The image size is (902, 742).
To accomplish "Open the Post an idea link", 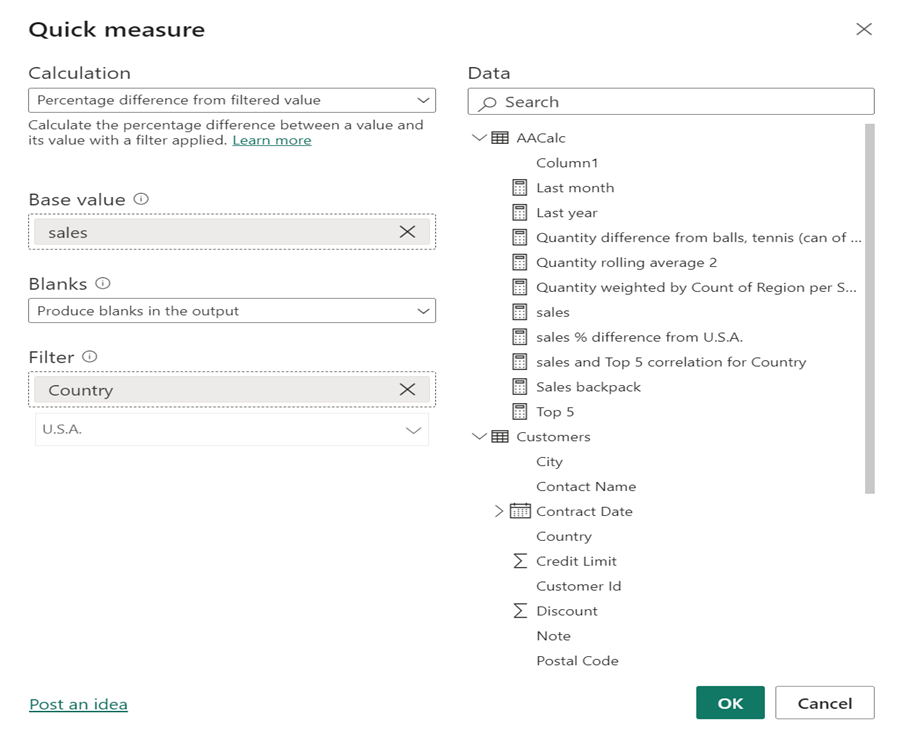I will point(78,704).
